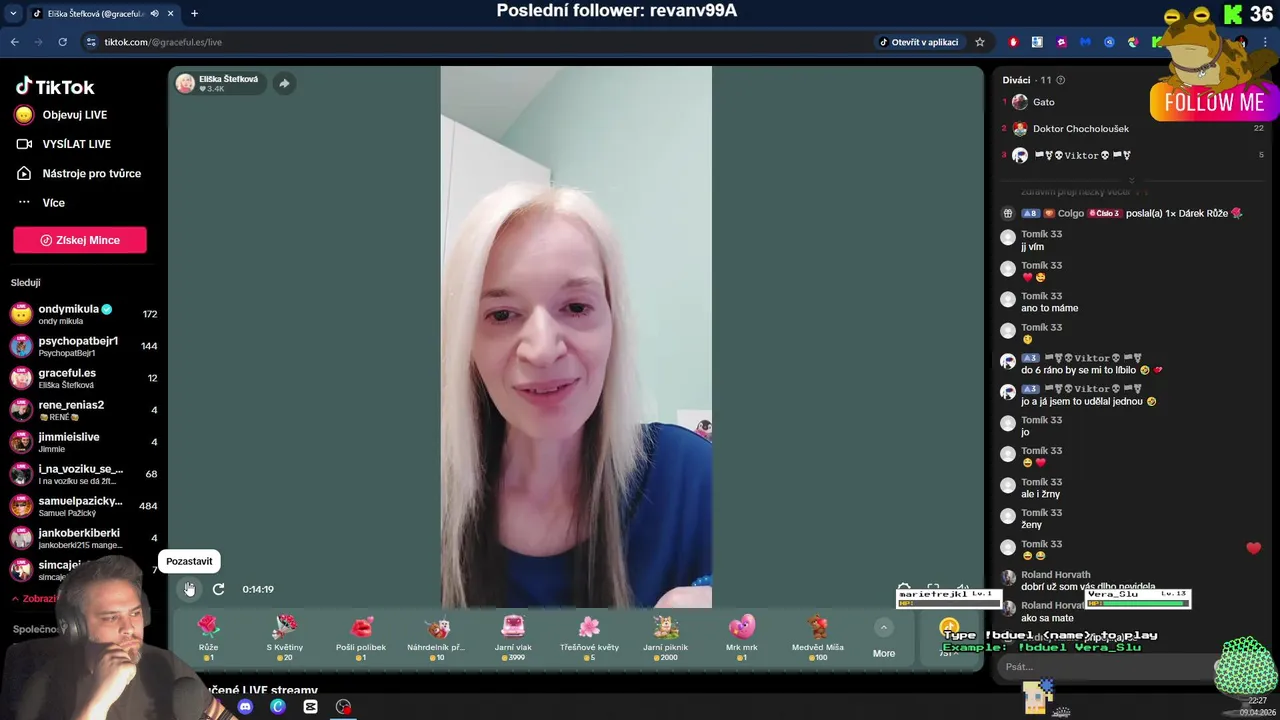Send the Jarní vlak gift
This screenshot has height=720, width=1280.
tap(513, 637)
